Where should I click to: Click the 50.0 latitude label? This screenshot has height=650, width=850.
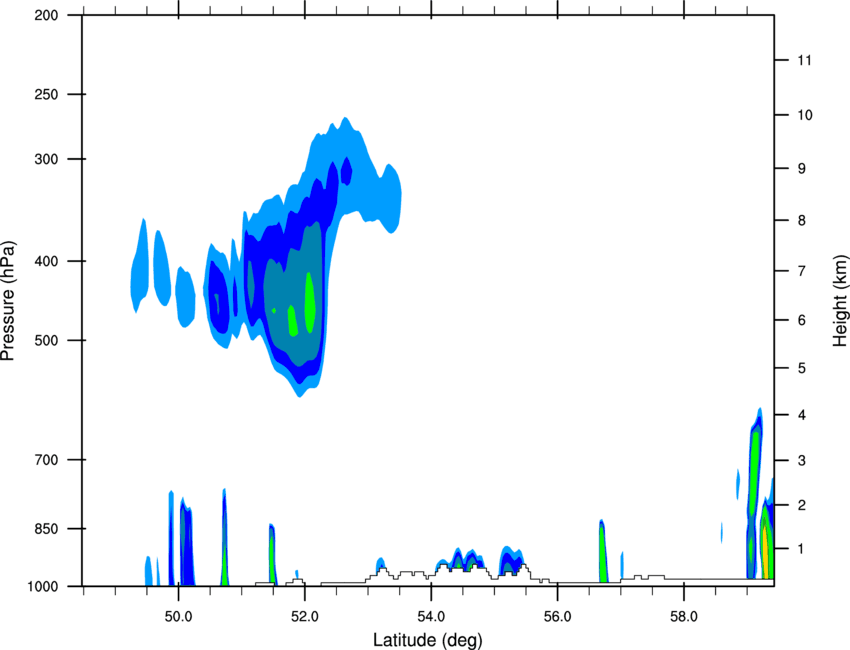pyautogui.click(x=178, y=617)
